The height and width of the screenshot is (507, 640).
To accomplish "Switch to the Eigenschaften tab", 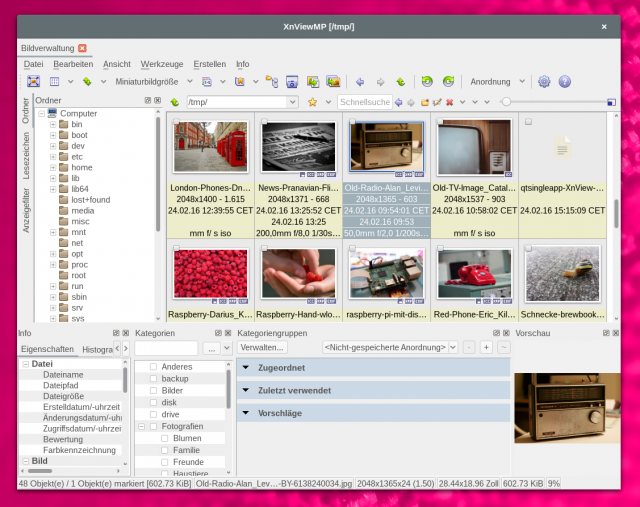I will 47,349.
